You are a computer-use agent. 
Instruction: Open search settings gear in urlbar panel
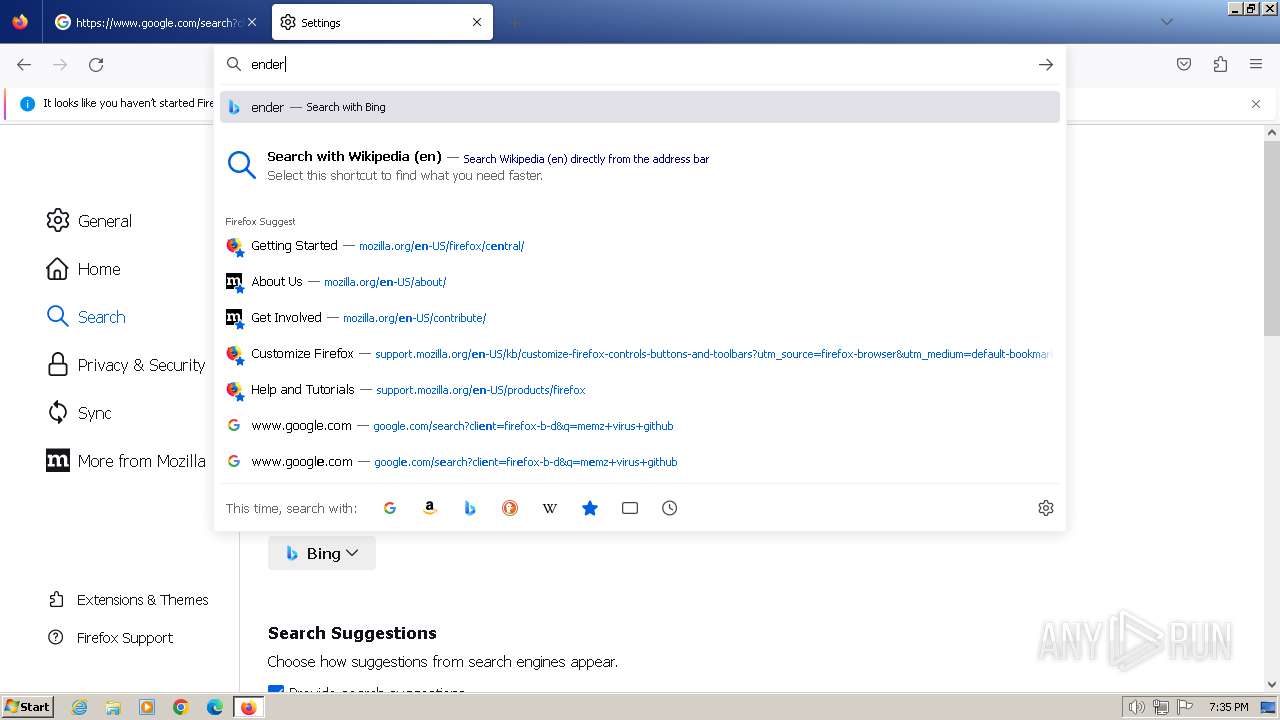(1046, 508)
